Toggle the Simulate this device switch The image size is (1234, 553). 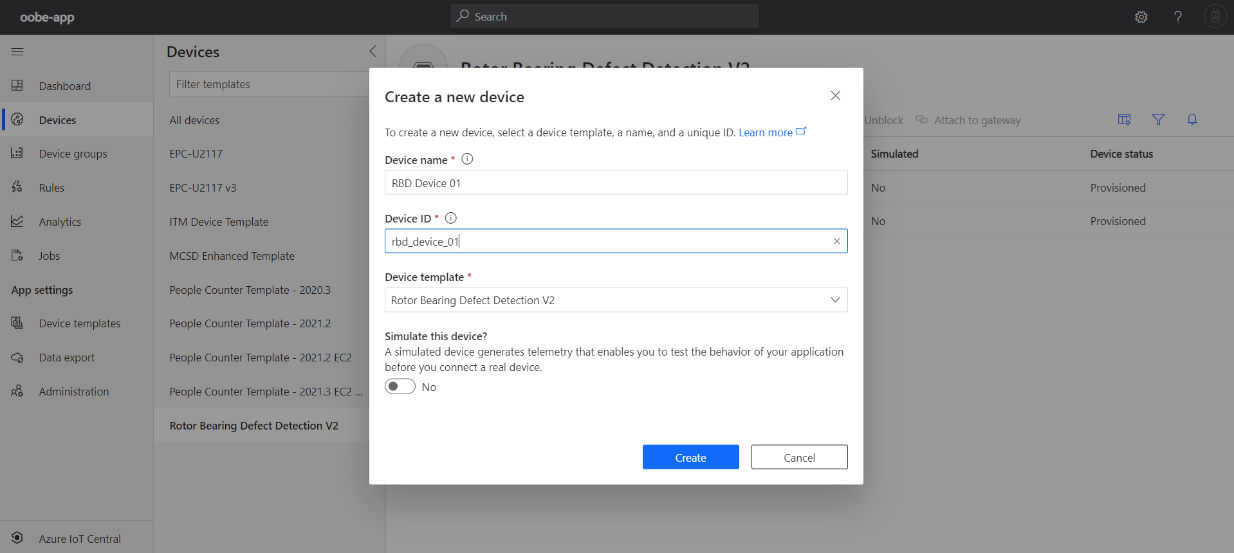(x=400, y=387)
